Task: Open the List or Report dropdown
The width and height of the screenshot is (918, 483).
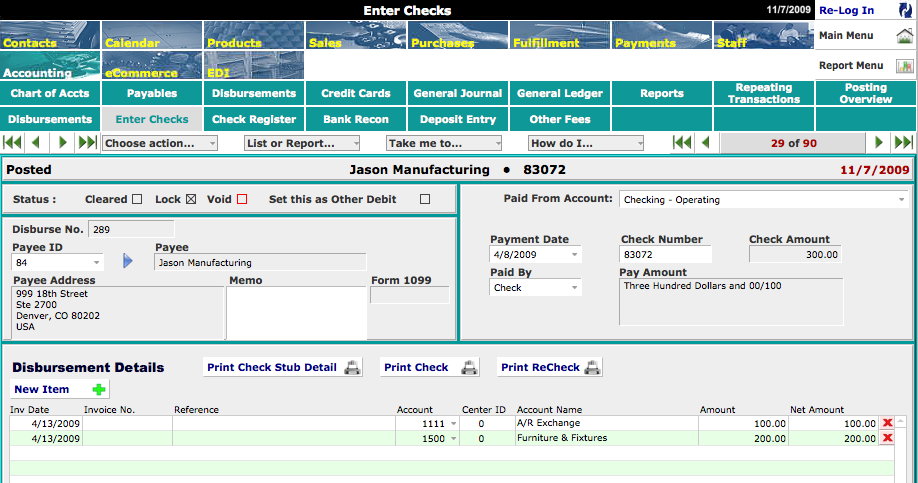Action: [x=303, y=143]
